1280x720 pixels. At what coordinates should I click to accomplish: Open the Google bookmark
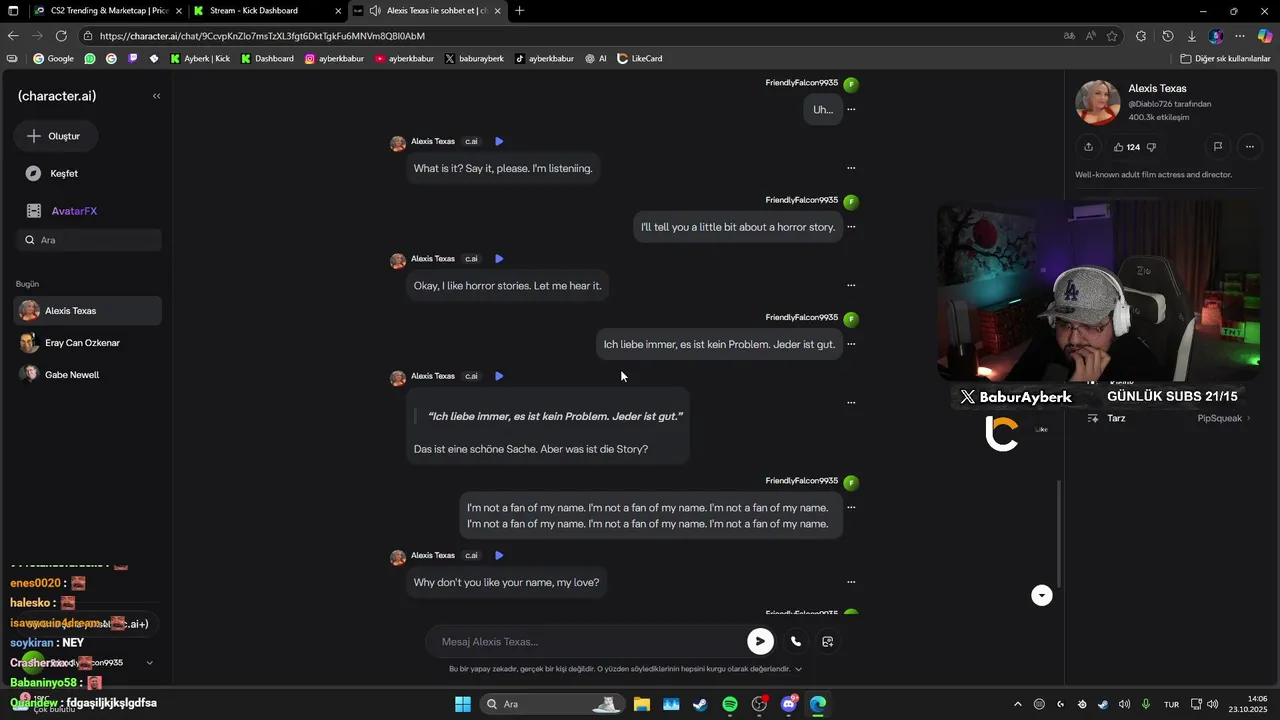click(54, 59)
